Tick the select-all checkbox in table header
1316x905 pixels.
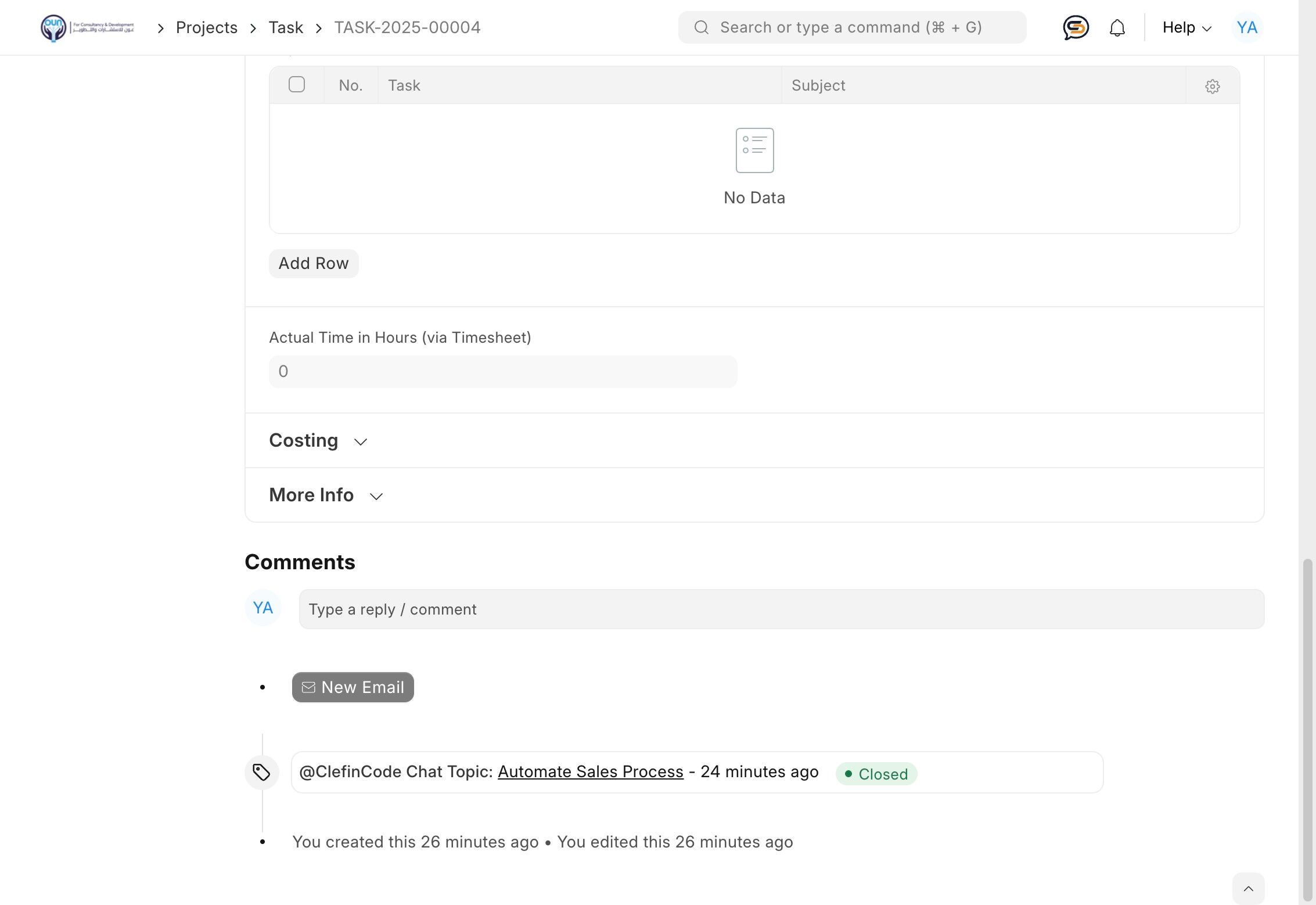point(297,85)
